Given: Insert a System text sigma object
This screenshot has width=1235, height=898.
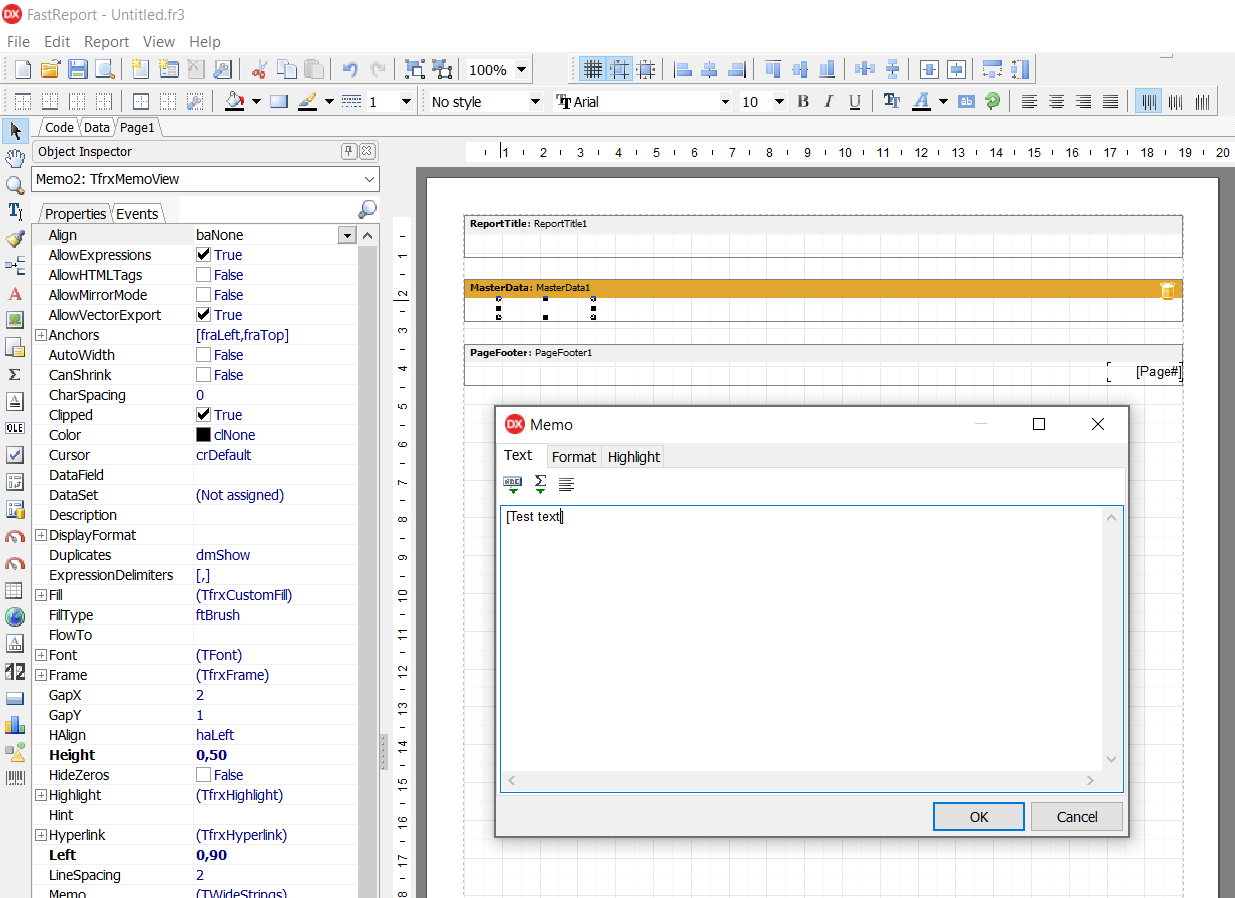Looking at the screenshot, I should click(15, 374).
